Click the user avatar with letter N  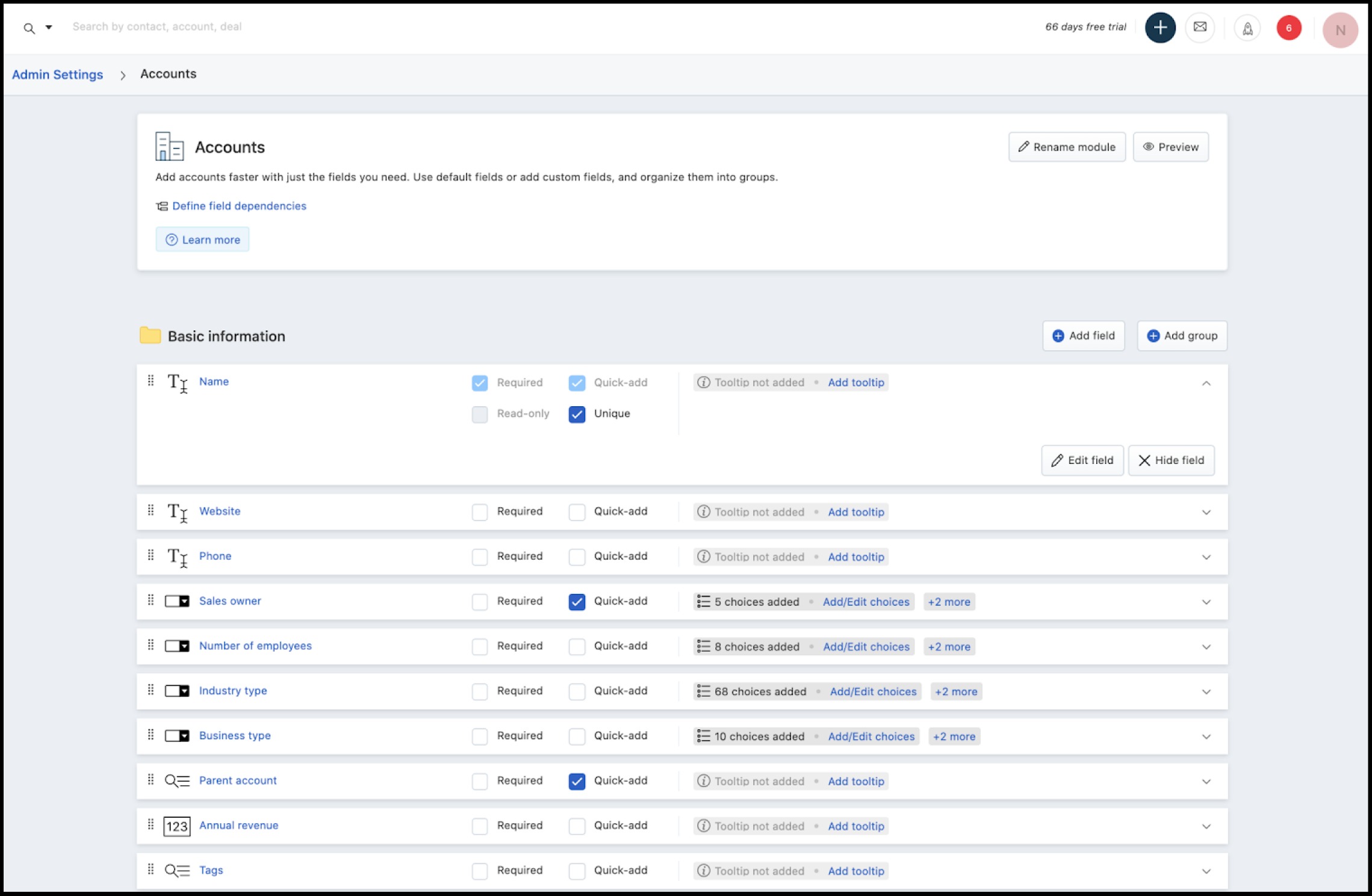1339,30
